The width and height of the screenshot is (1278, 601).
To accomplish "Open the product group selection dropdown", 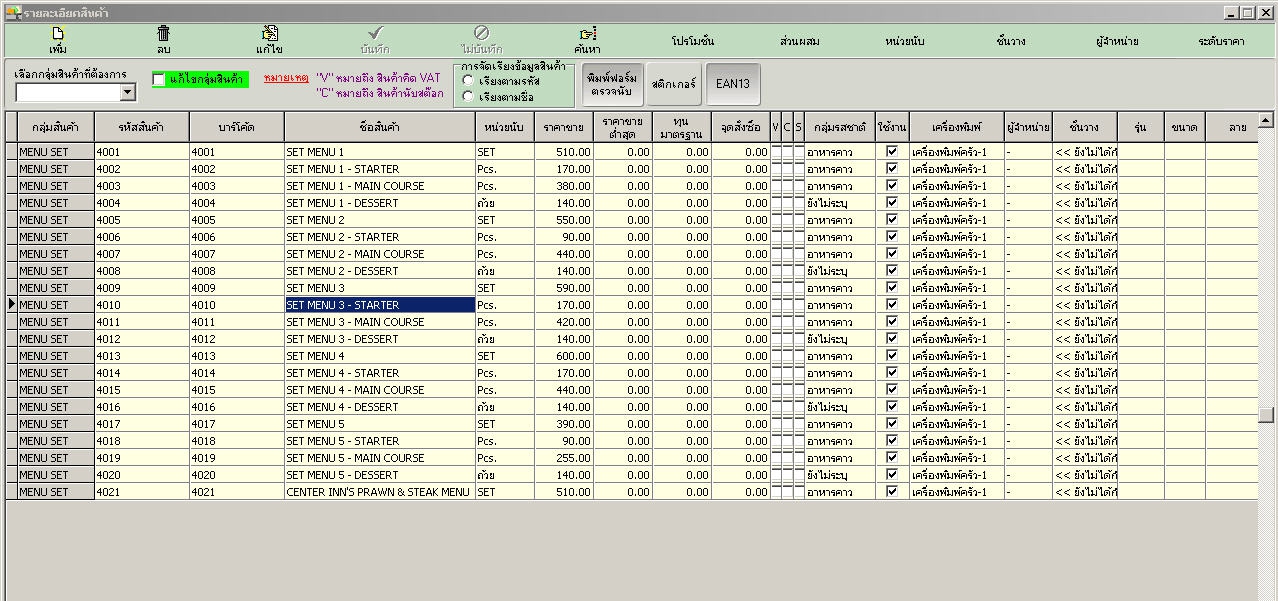I will pyautogui.click(x=127, y=92).
